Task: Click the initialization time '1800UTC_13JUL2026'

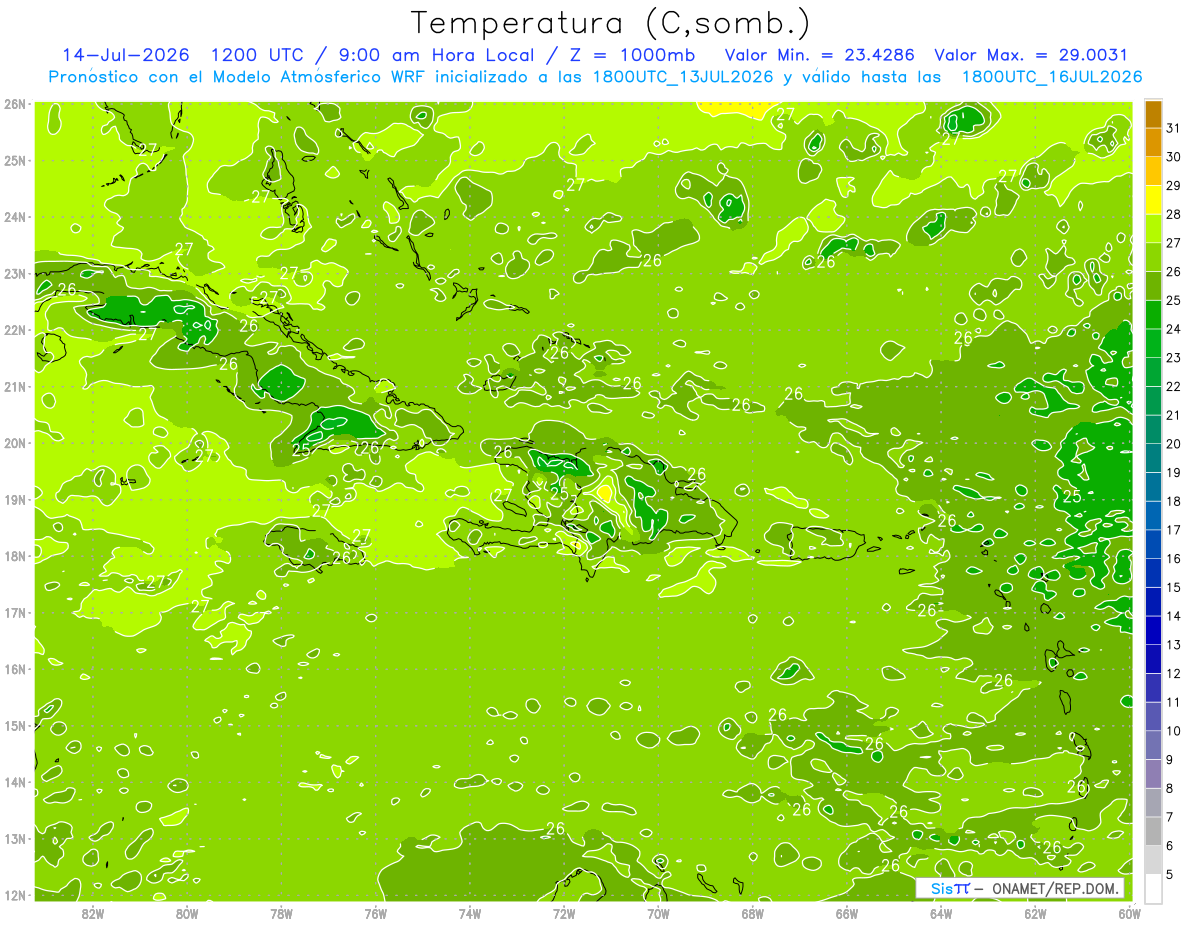Action: click(x=683, y=76)
